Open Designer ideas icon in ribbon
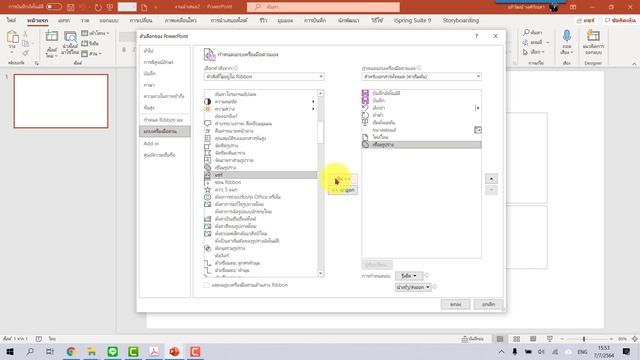The height and width of the screenshot is (360, 640). (593, 36)
